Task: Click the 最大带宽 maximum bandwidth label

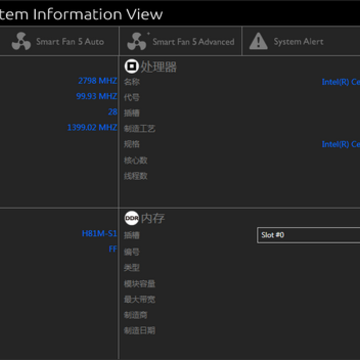Action: (x=140, y=300)
